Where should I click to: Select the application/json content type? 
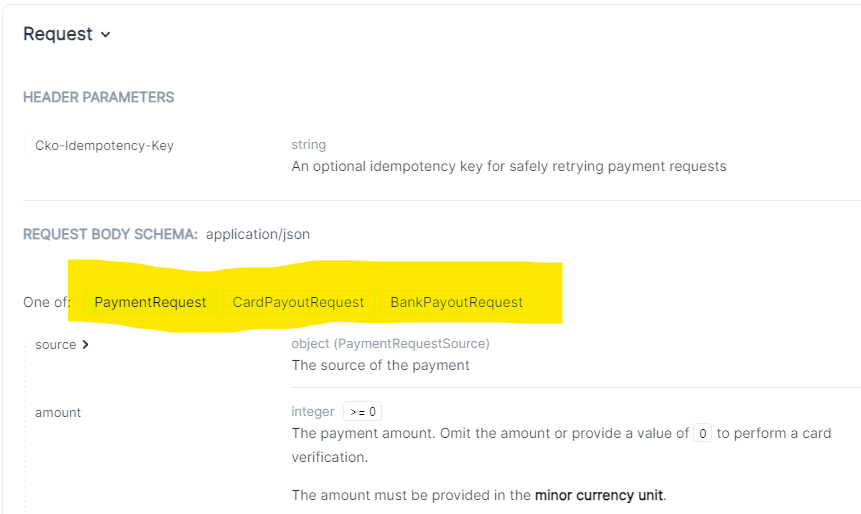pyautogui.click(x=258, y=235)
